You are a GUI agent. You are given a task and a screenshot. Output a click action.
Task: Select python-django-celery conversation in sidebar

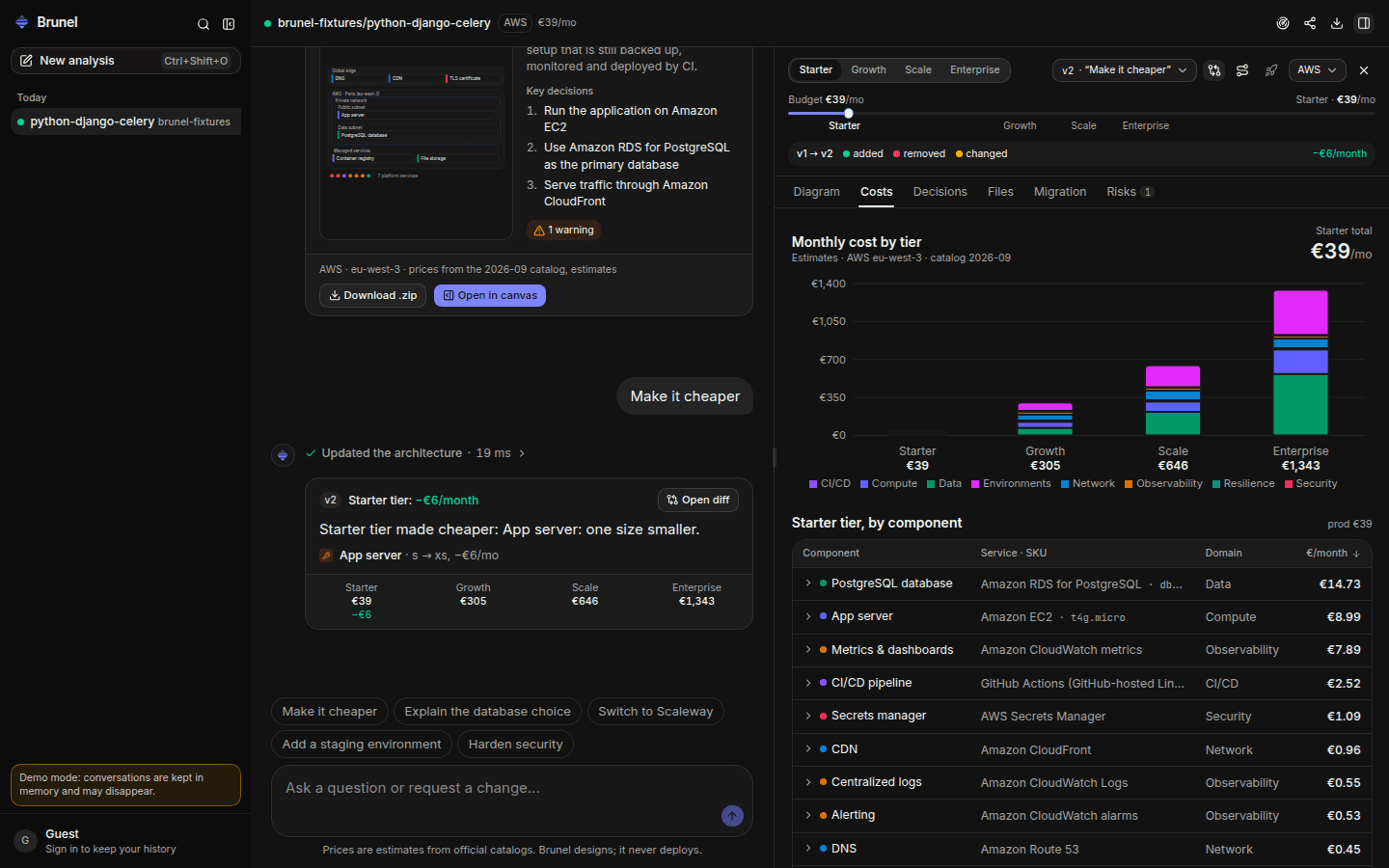(125, 122)
